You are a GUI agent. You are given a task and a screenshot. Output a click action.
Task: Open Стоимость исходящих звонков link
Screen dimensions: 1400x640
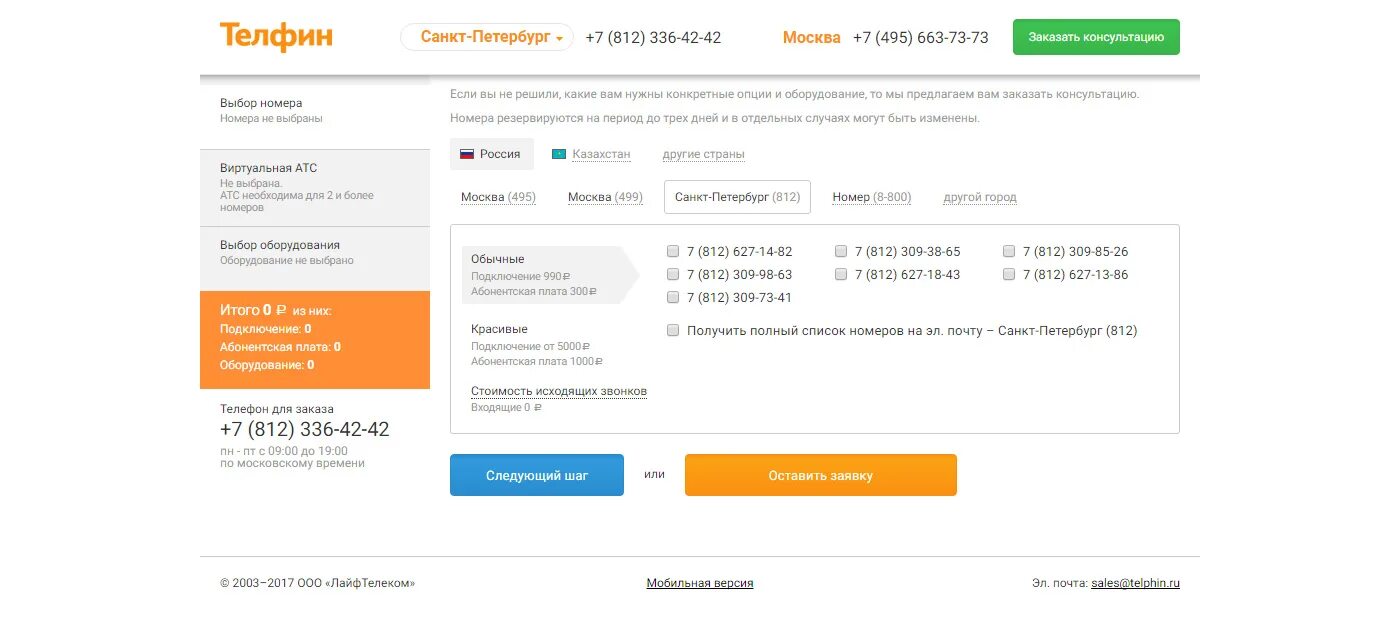[x=559, y=391]
